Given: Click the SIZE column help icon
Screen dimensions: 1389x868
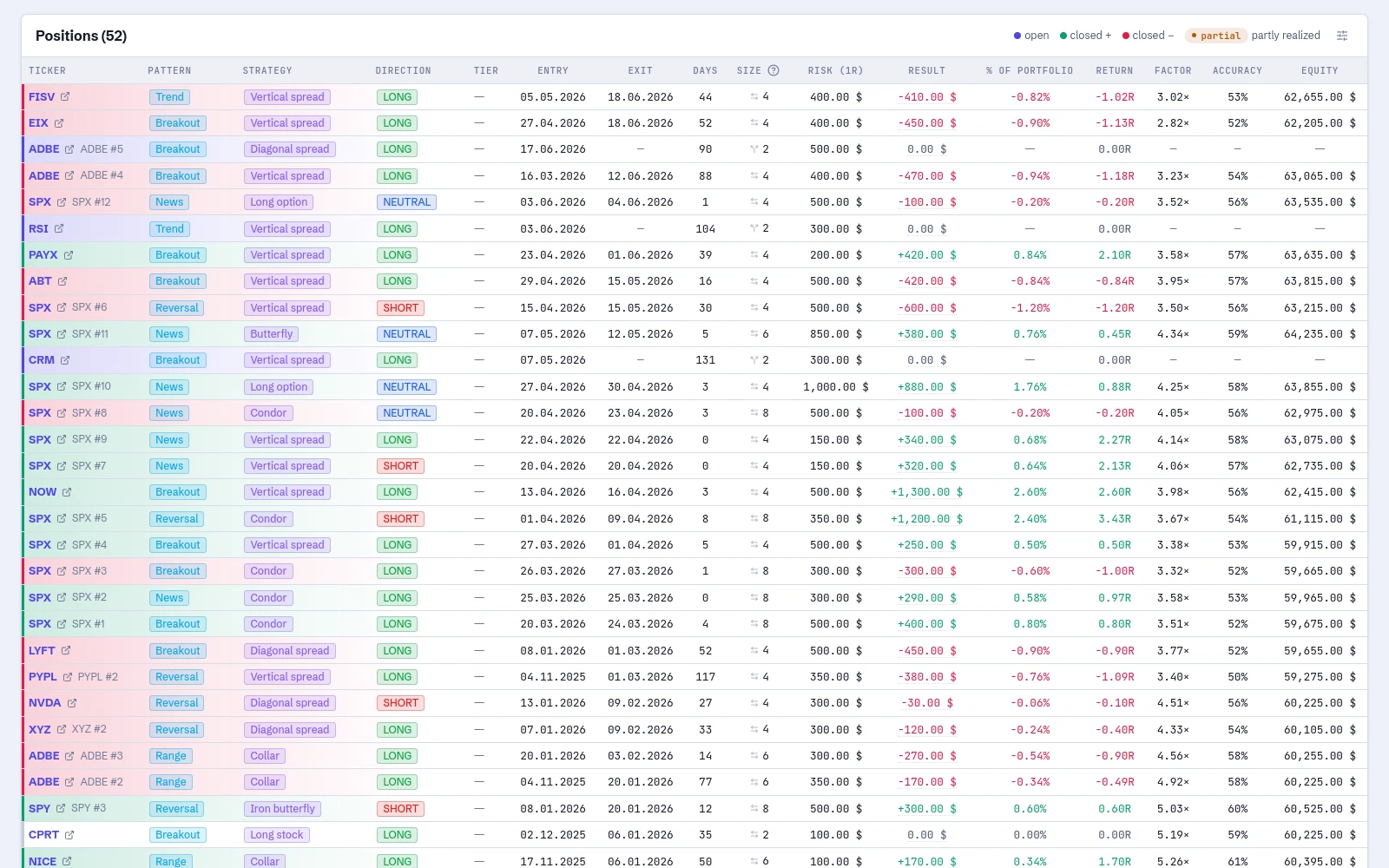Looking at the screenshot, I should pyautogui.click(x=773, y=70).
